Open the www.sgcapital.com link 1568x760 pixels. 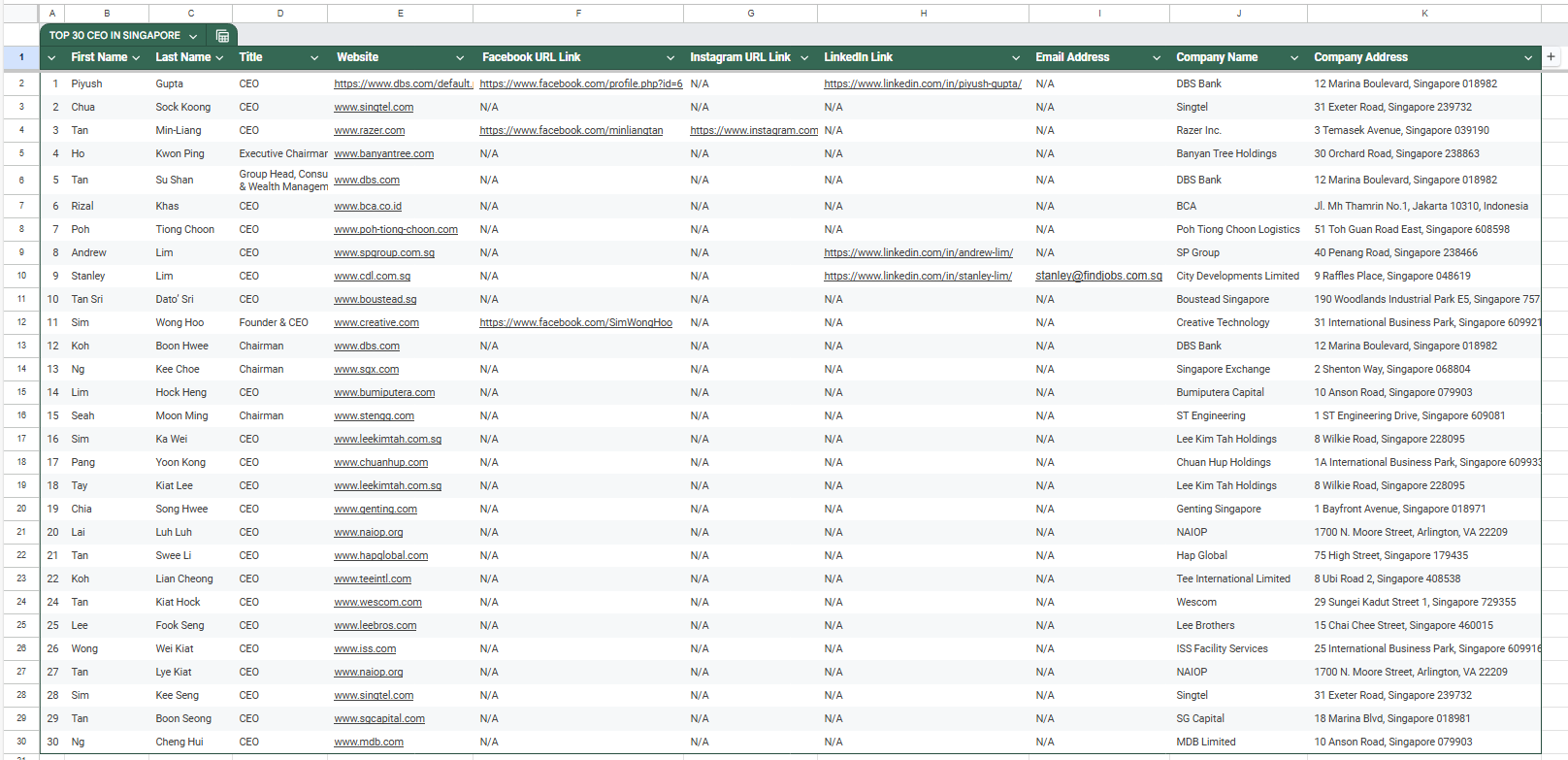[379, 719]
